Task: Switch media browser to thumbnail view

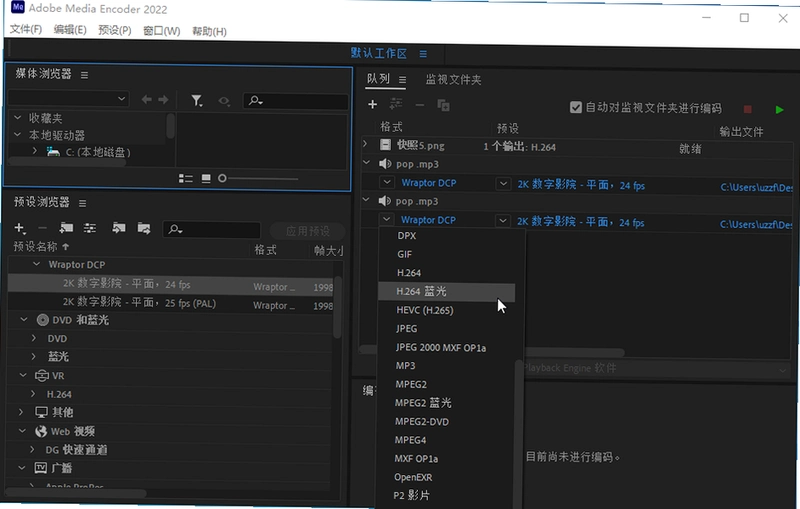Action: point(206,179)
